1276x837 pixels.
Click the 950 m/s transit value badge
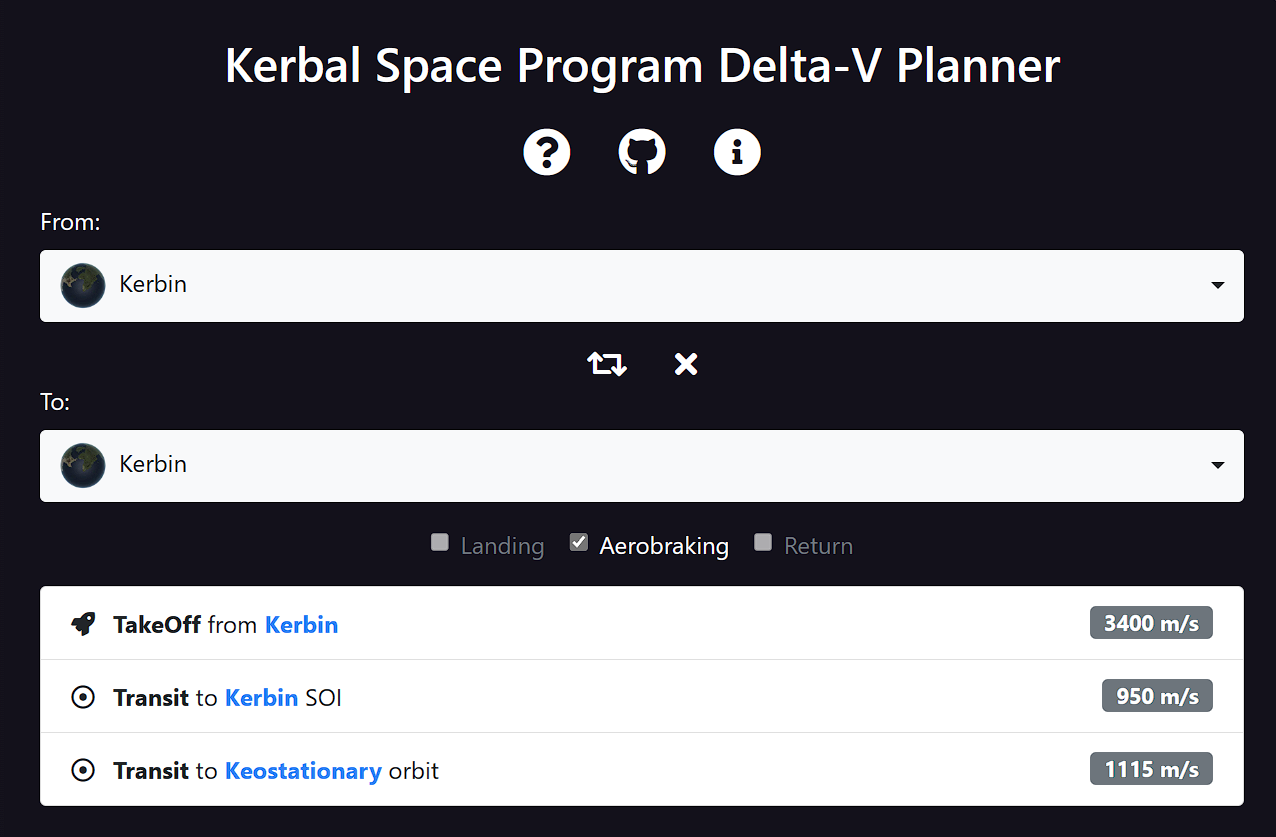1156,695
